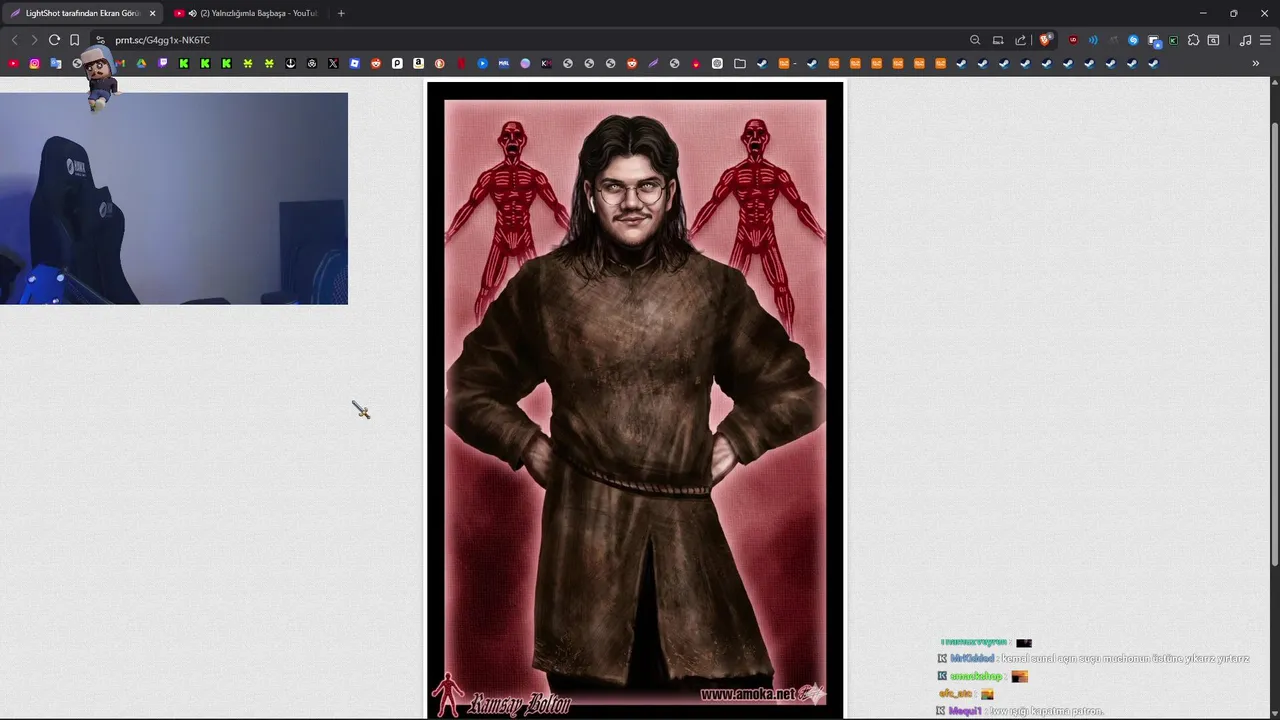Open the YouTube bookmark
Screen dimensions: 1280x720
click(x=13, y=63)
